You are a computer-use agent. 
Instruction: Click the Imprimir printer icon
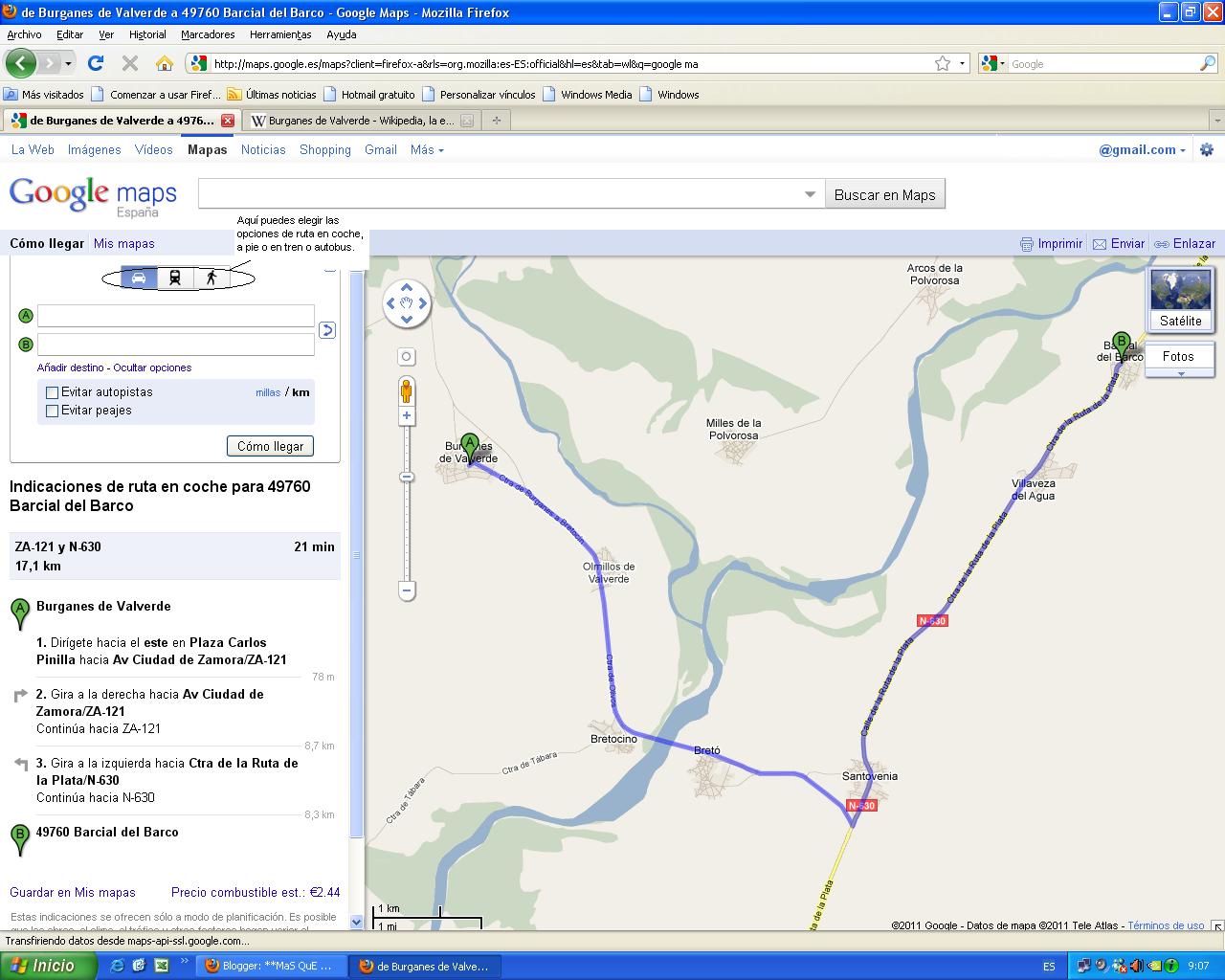1026,243
